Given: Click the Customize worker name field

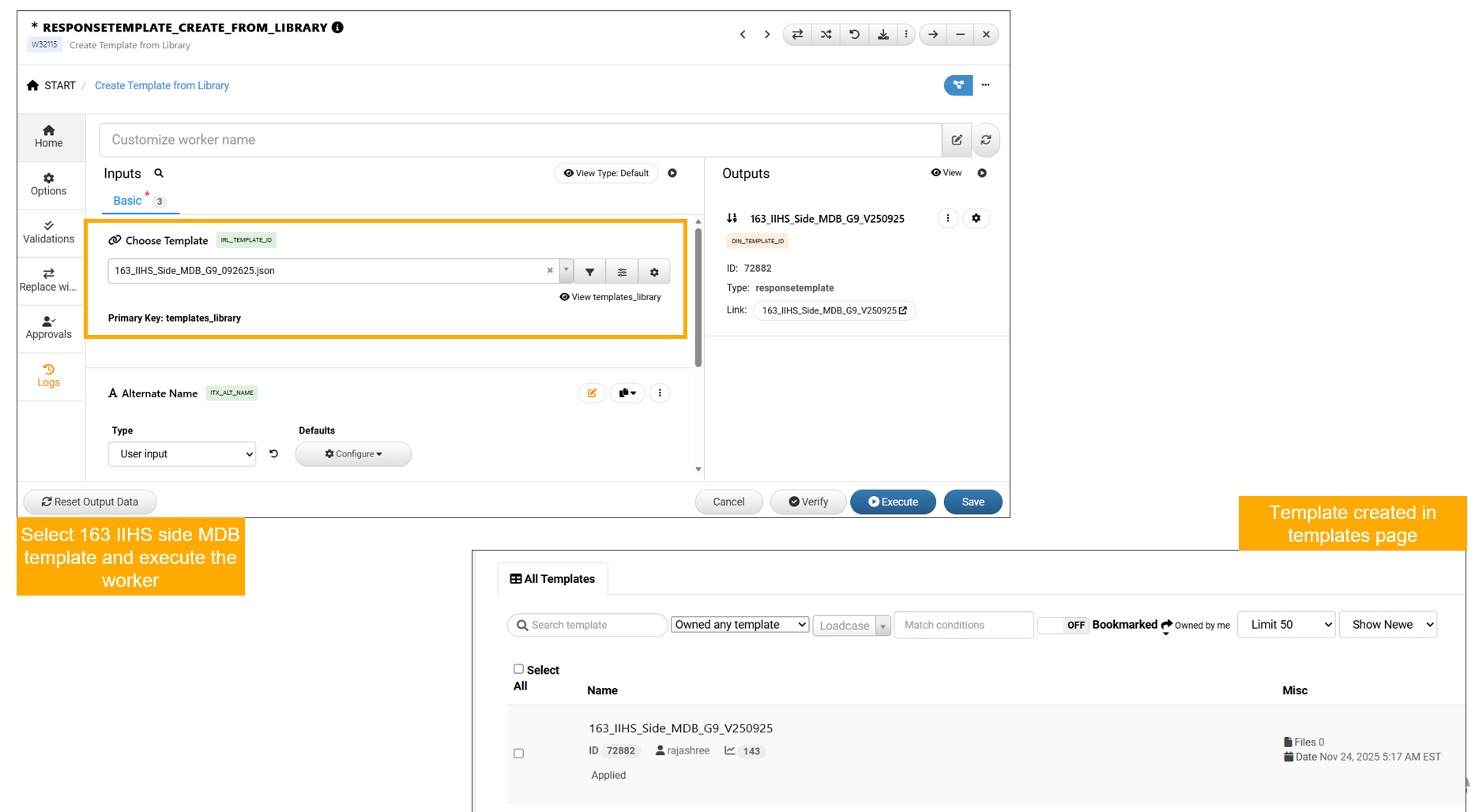Looking at the screenshot, I should tap(520, 140).
